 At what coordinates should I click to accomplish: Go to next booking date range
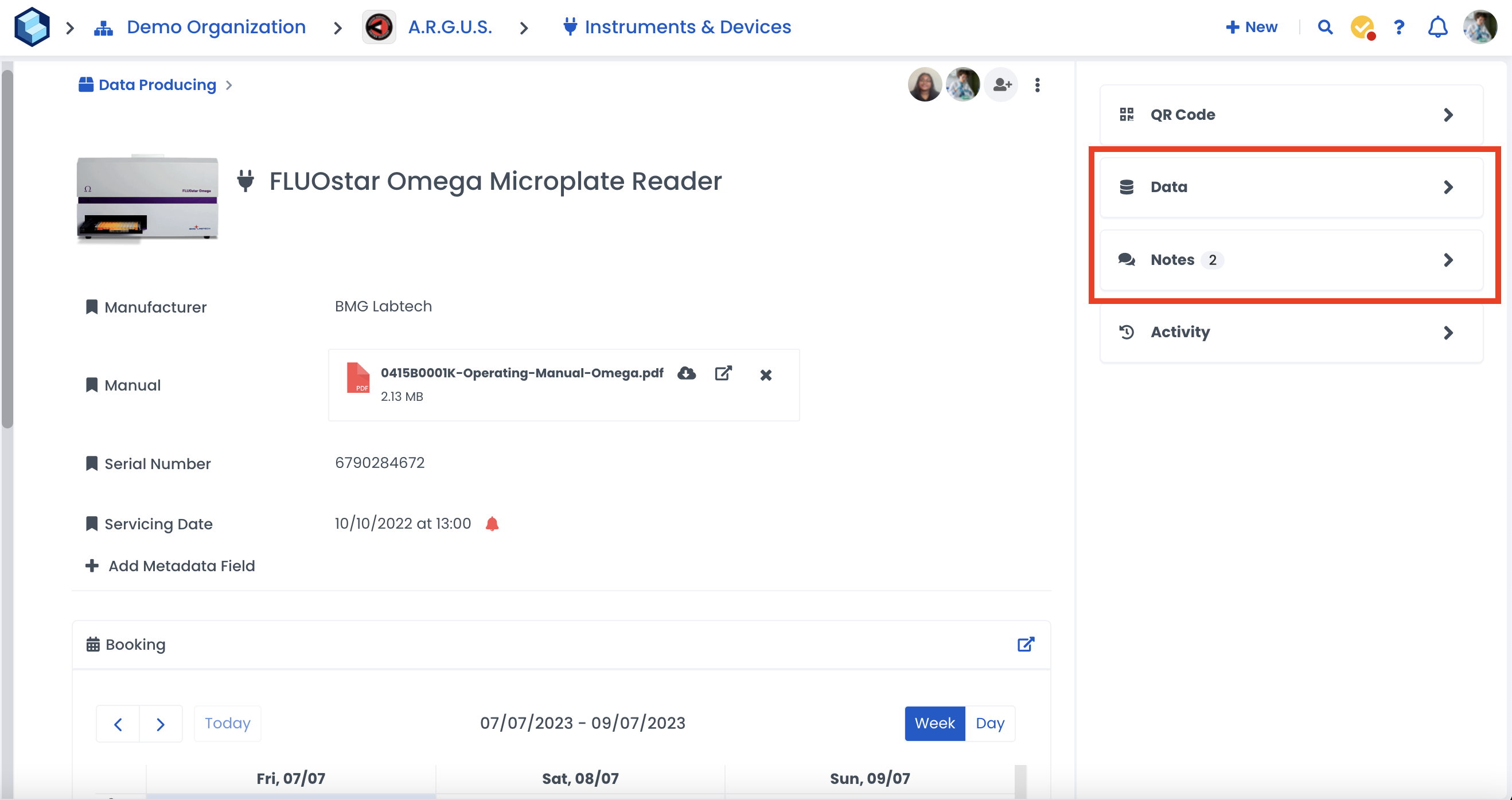click(x=160, y=724)
